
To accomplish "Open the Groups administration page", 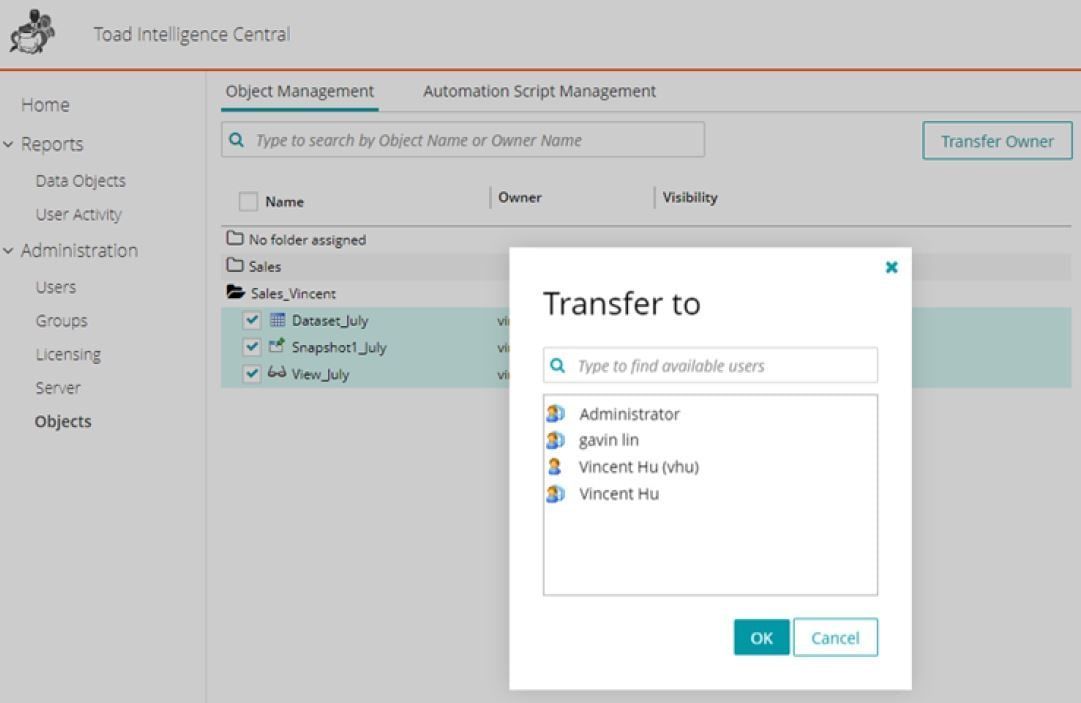I will tap(62, 320).
